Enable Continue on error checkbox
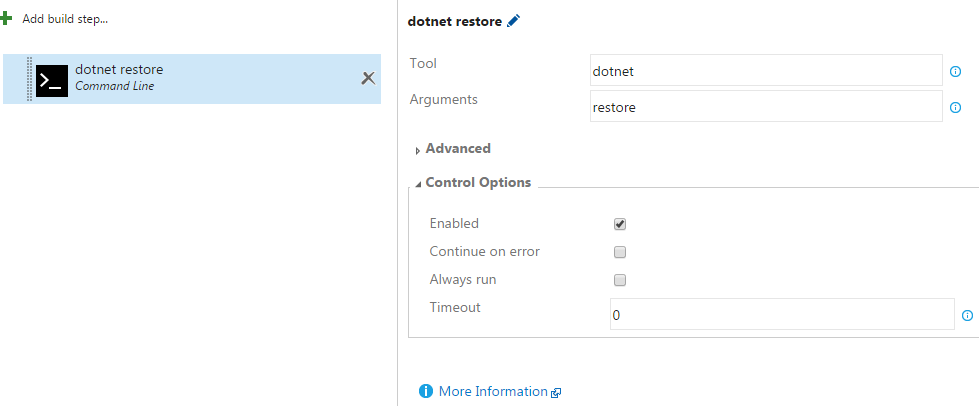This screenshot has width=979, height=406. point(620,252)
